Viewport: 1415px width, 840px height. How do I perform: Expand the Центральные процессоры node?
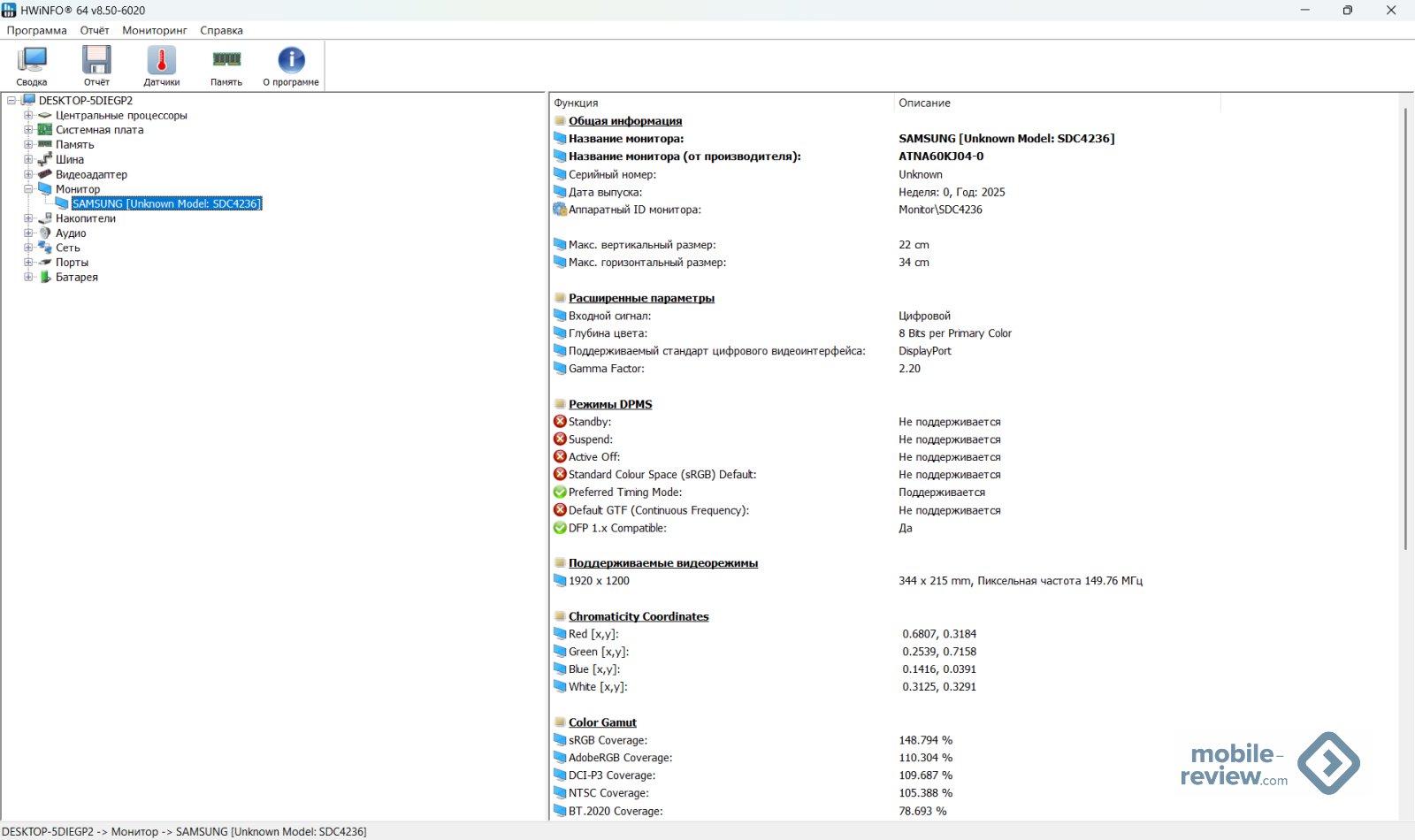tap(28, 115)
